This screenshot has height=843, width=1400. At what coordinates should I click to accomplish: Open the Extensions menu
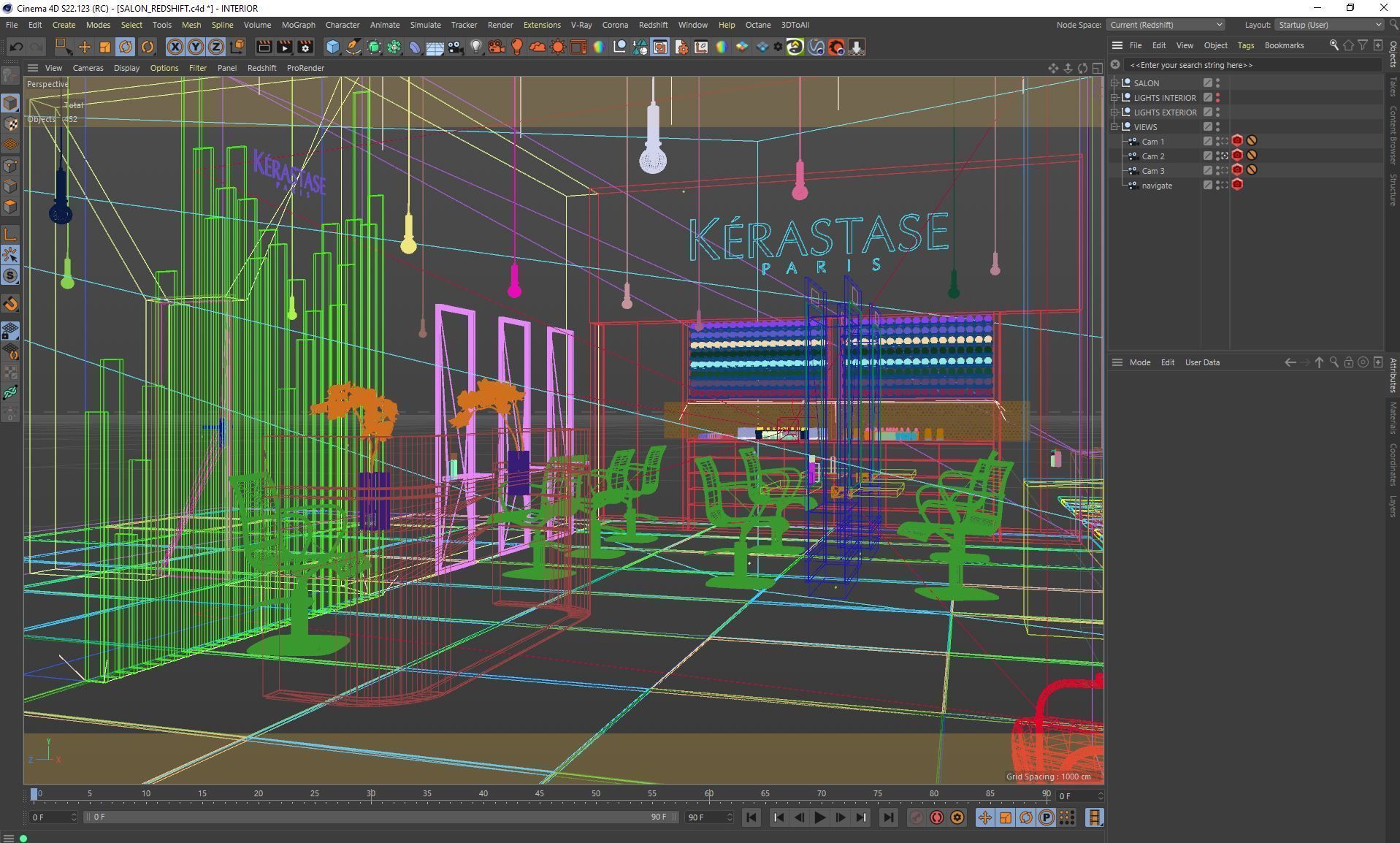[x=542, y=25]
